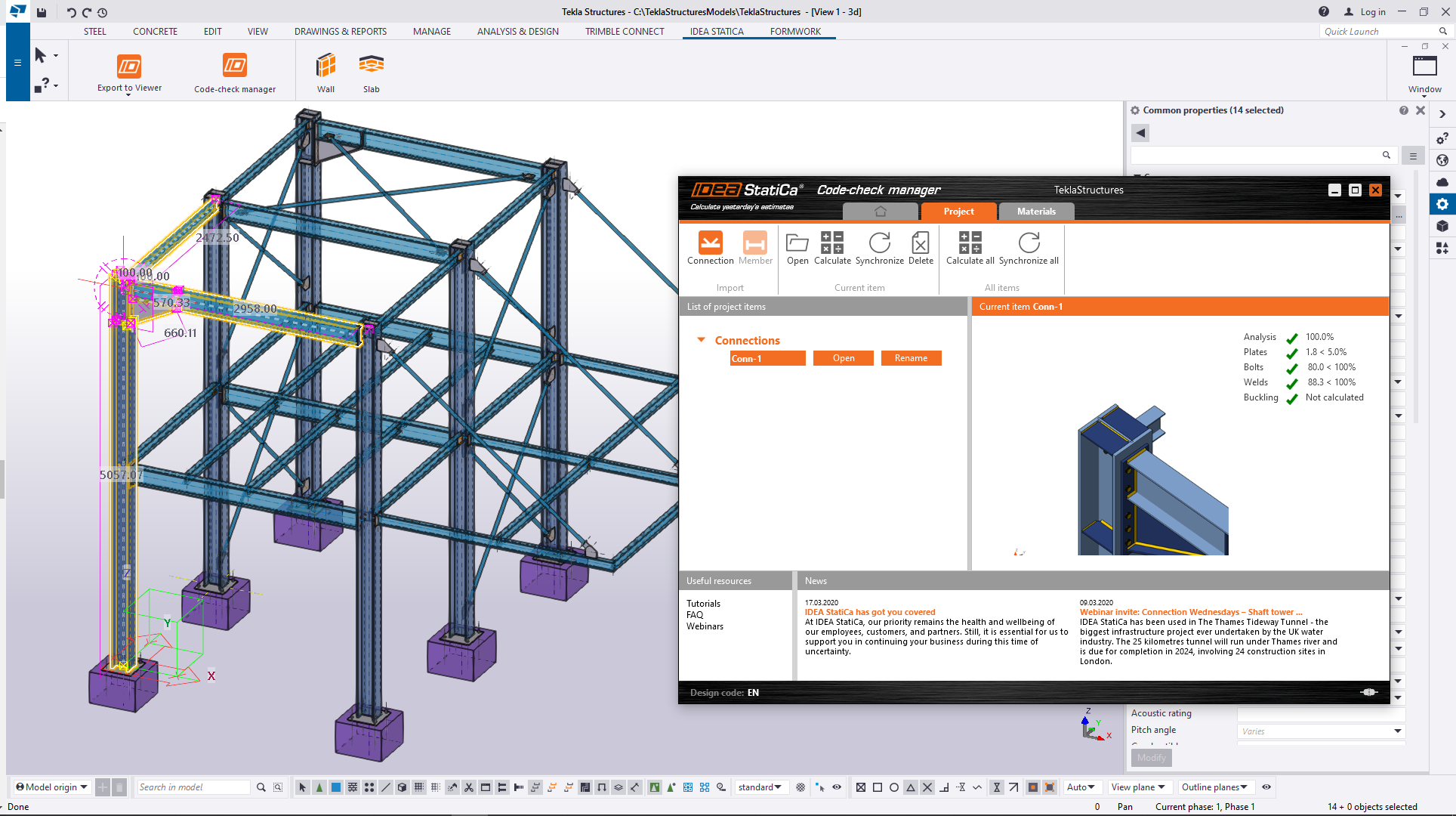Open Conn-1 connection item
This screenshot has height=816, width=1456.
[843, 358]
